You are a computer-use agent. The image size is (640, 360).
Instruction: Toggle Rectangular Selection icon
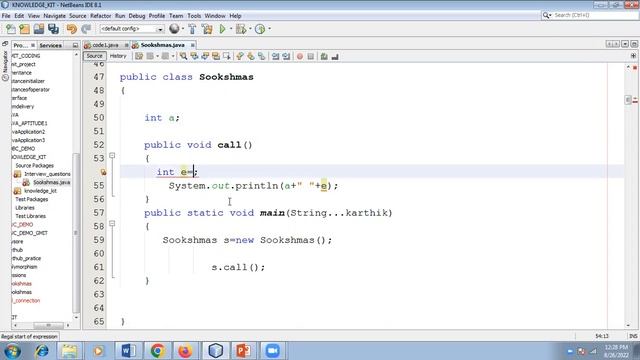(x=227, y=56)
